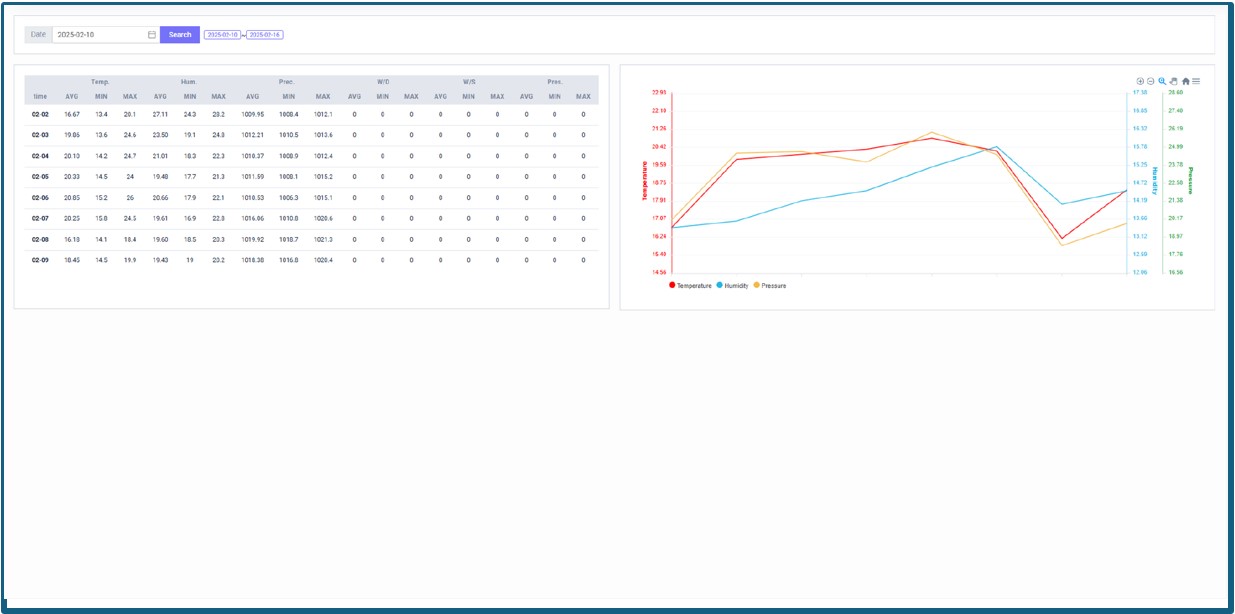Click the chart zoom in icon

tap(1140, 81)
